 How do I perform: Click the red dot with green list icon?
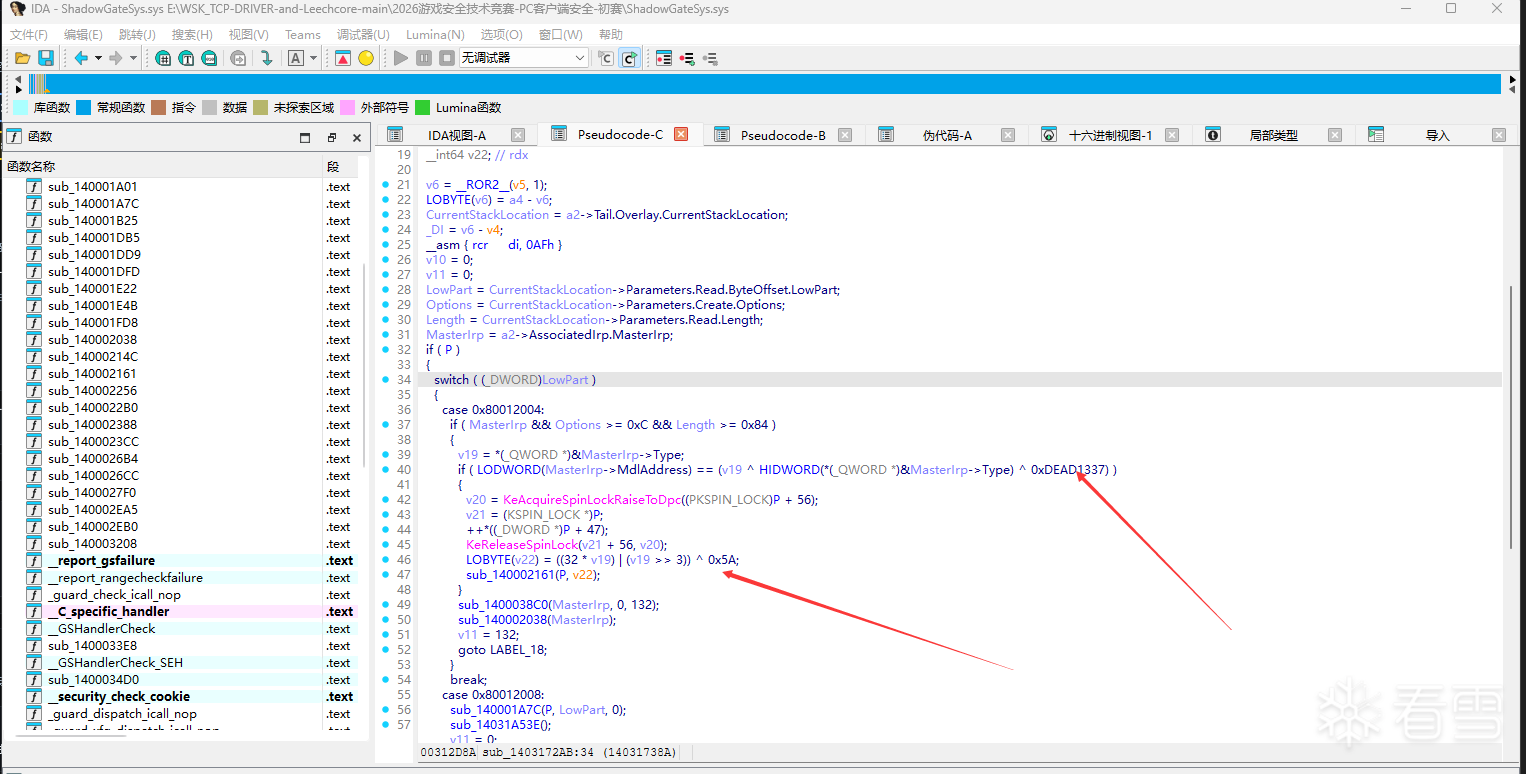[x=687, y=58]
